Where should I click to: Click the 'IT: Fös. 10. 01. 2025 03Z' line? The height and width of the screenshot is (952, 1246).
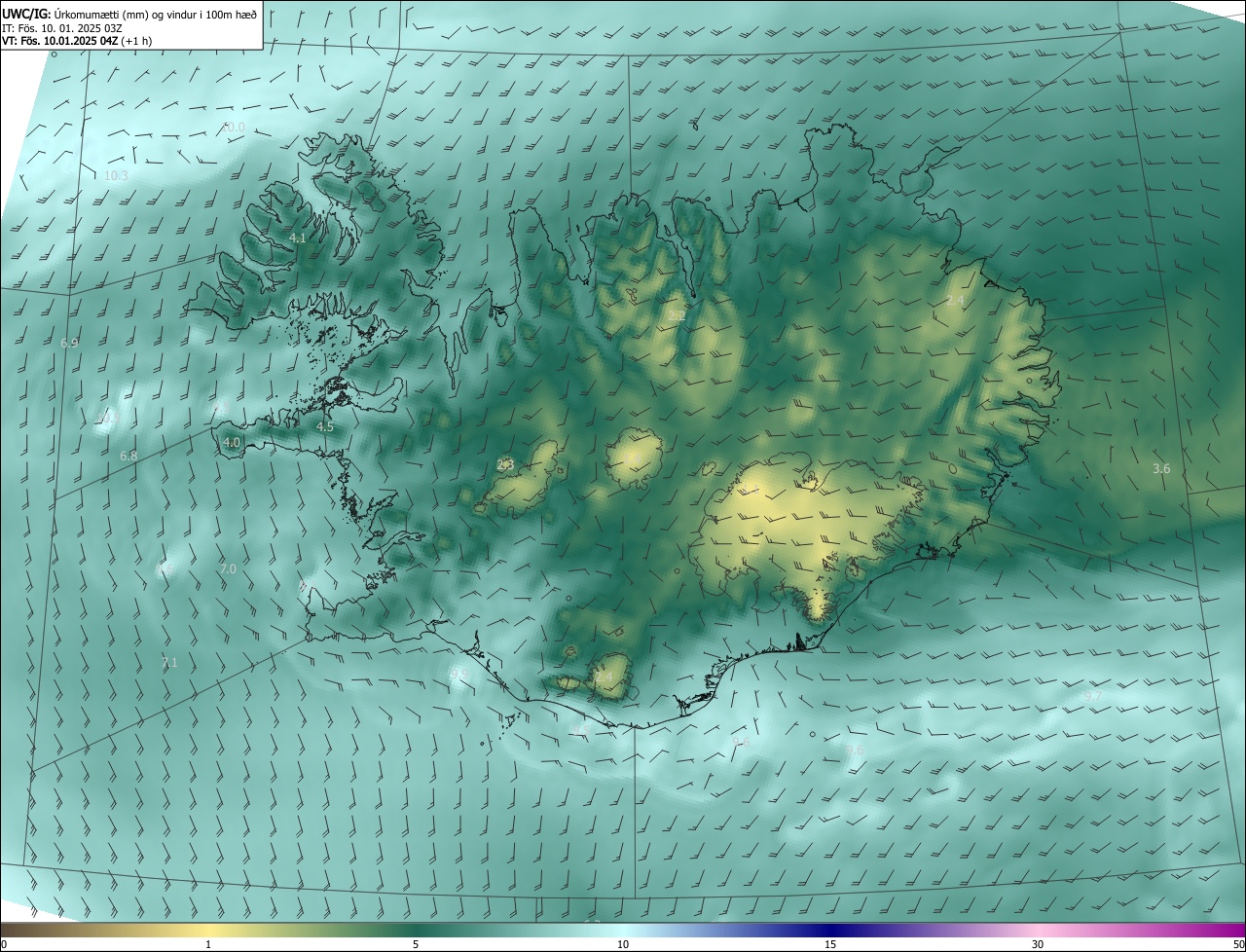[x=63, y=27]
